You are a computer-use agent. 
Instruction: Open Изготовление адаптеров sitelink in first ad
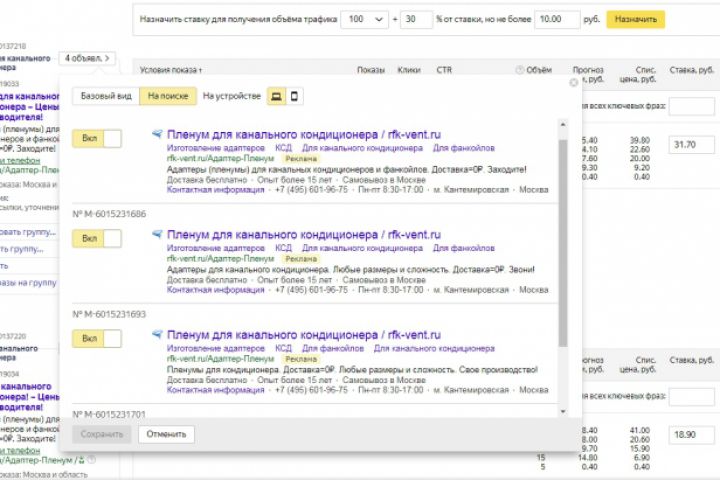click(216, 148)
